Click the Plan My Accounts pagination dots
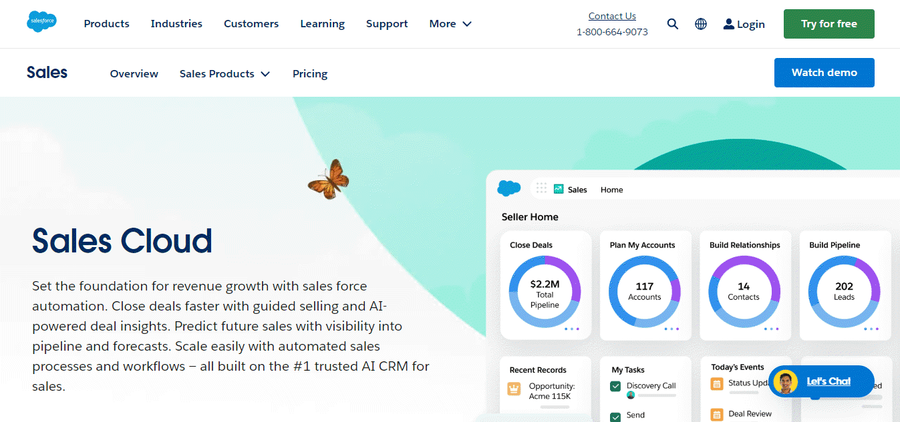 (x=672, y=329)
